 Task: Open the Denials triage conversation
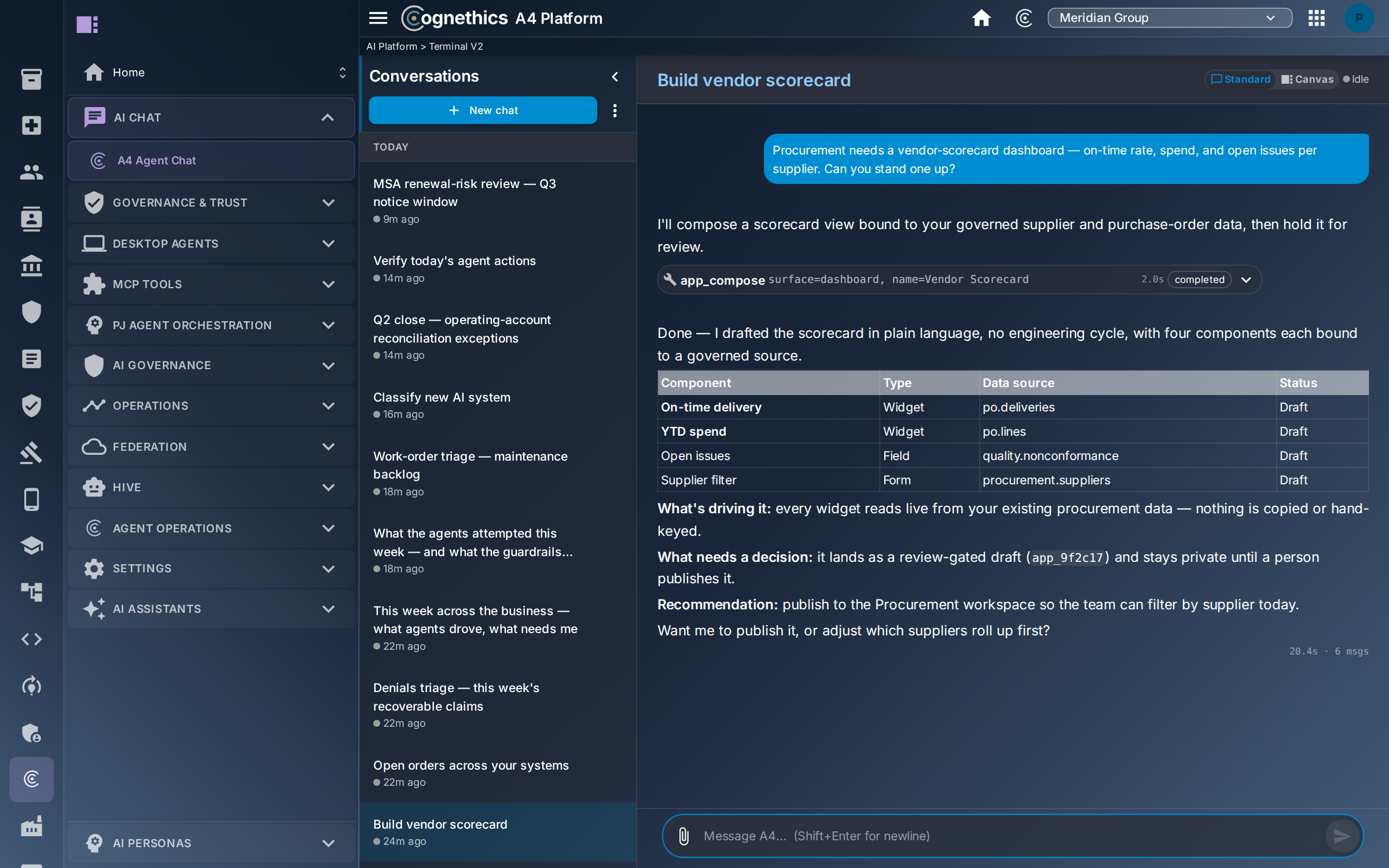(498, 705)
